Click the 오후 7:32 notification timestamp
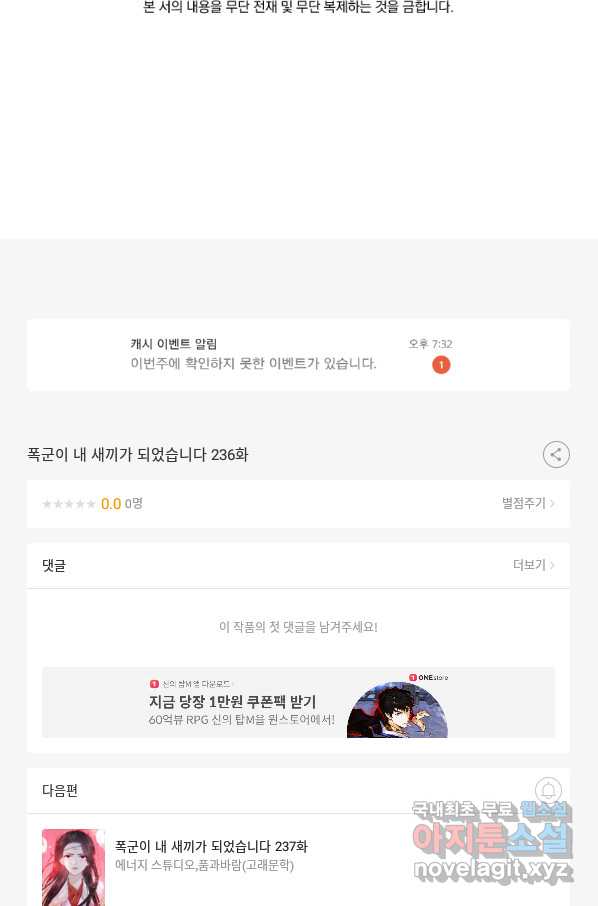 coord(430,344)
